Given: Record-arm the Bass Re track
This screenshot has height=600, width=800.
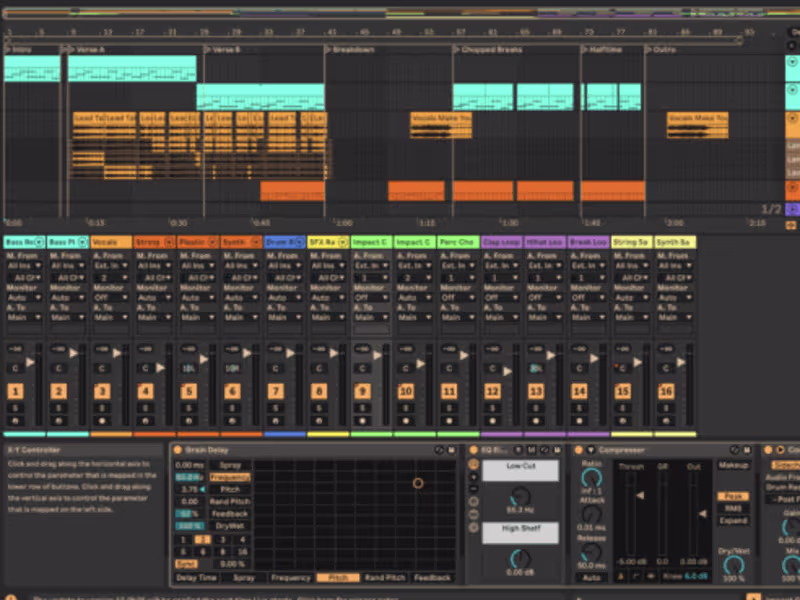Looking at the screenshot, I should point(15,419).
